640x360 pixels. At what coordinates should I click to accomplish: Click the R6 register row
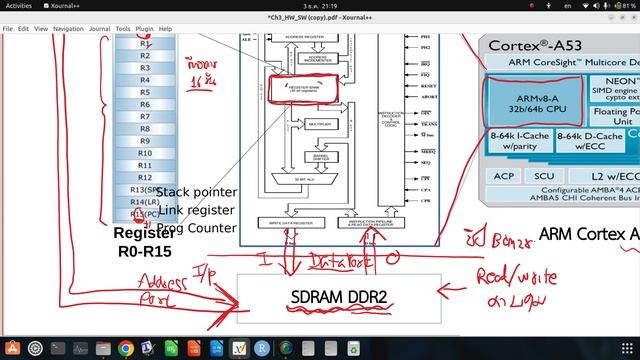tap(145, 104)
